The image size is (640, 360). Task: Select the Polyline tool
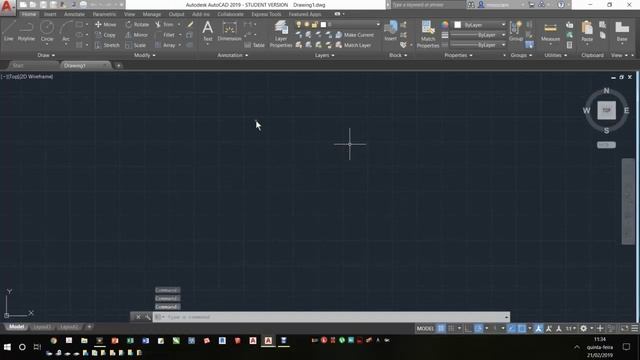coord(26,31)
